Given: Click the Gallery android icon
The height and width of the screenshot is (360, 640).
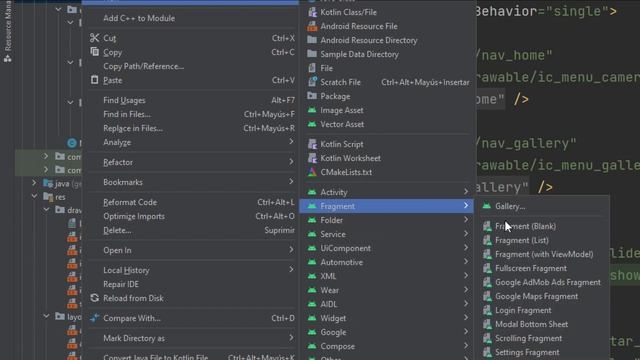Looking at the screenshot, I should [x=487, y=206].
